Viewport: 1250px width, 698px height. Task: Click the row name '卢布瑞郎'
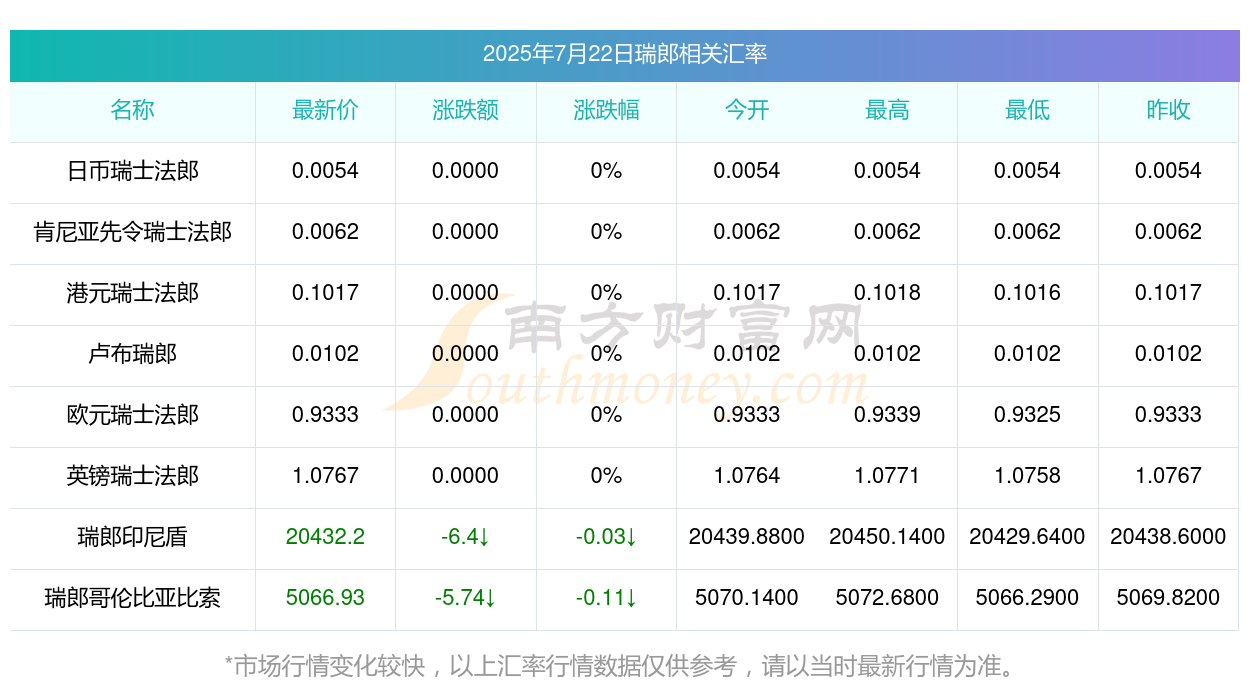tap(133, 354)
